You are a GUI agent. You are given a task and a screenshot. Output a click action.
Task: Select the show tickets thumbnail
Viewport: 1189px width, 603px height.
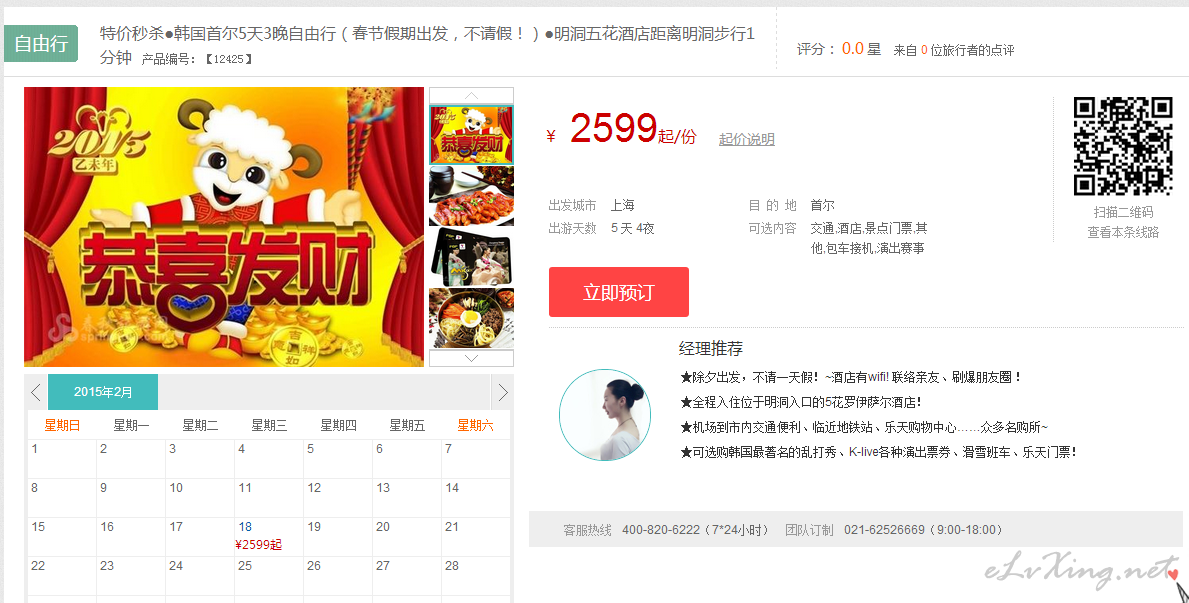tap(472, 257)
